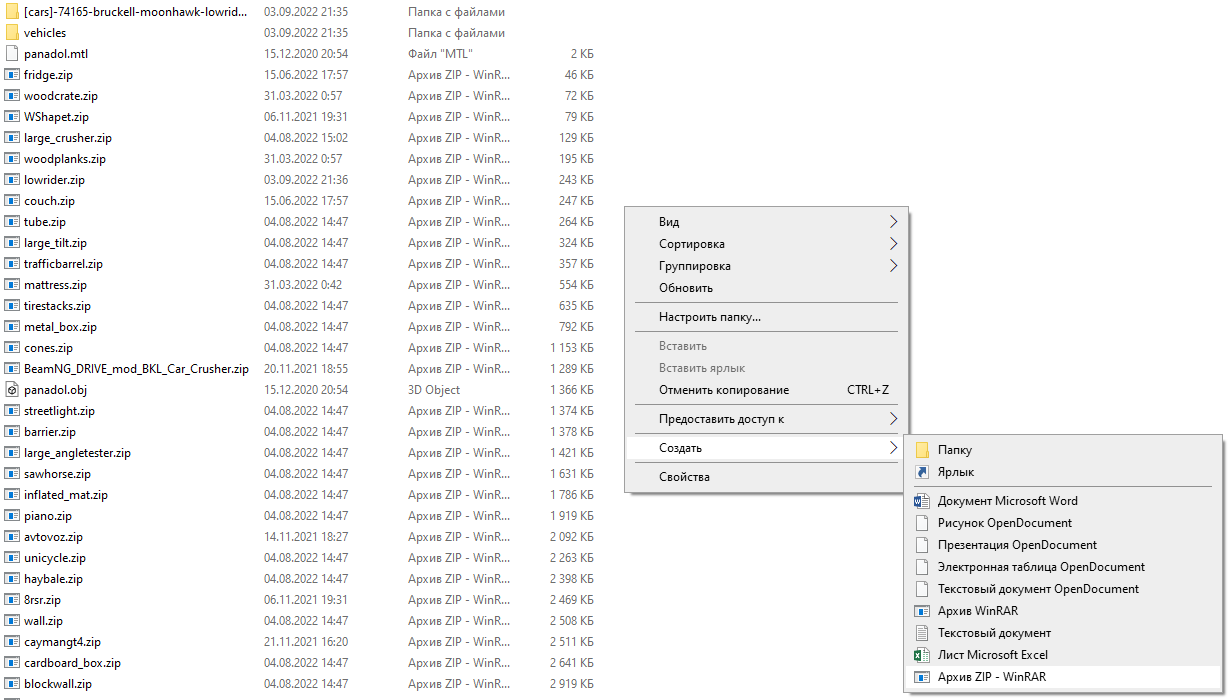
Task: Select the streetlight.zip file name
Action: coord(59,411)
